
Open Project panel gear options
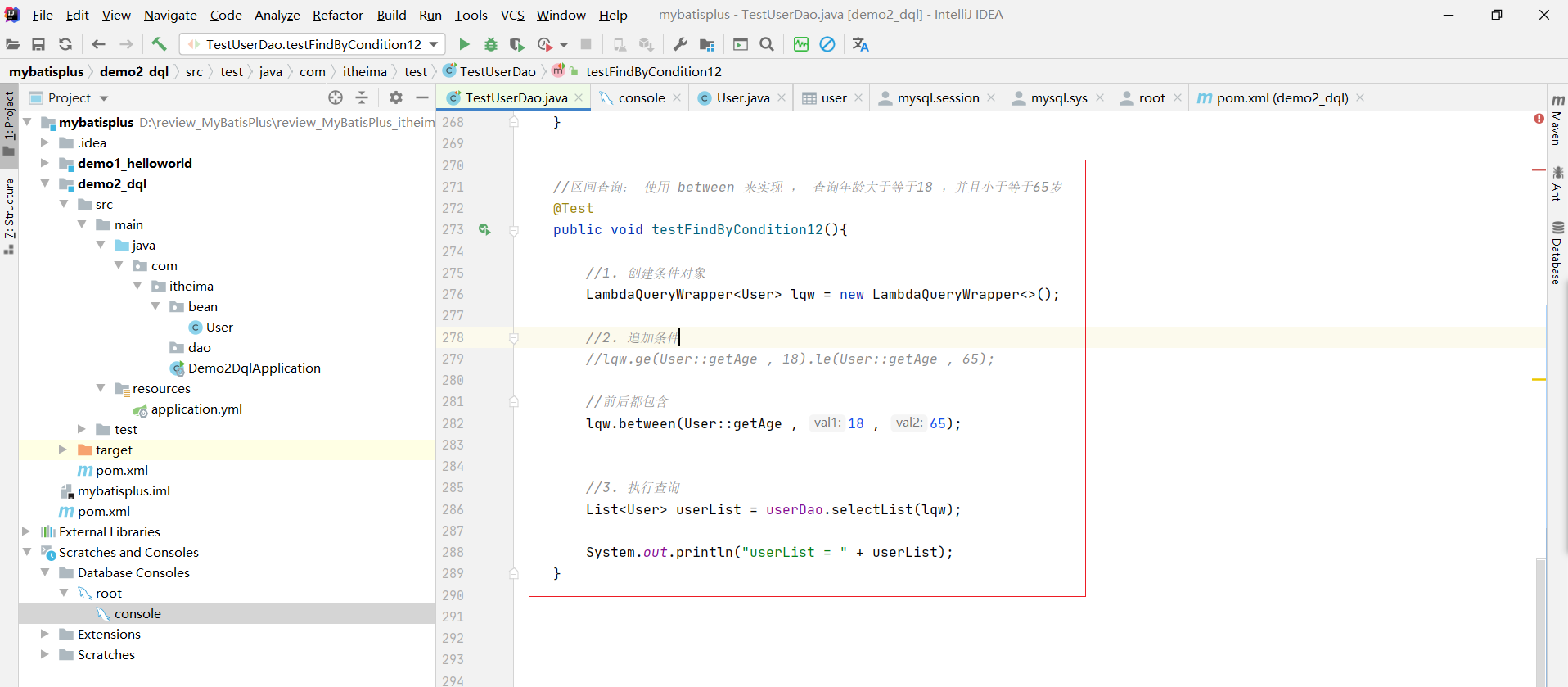tap(396, 97)
